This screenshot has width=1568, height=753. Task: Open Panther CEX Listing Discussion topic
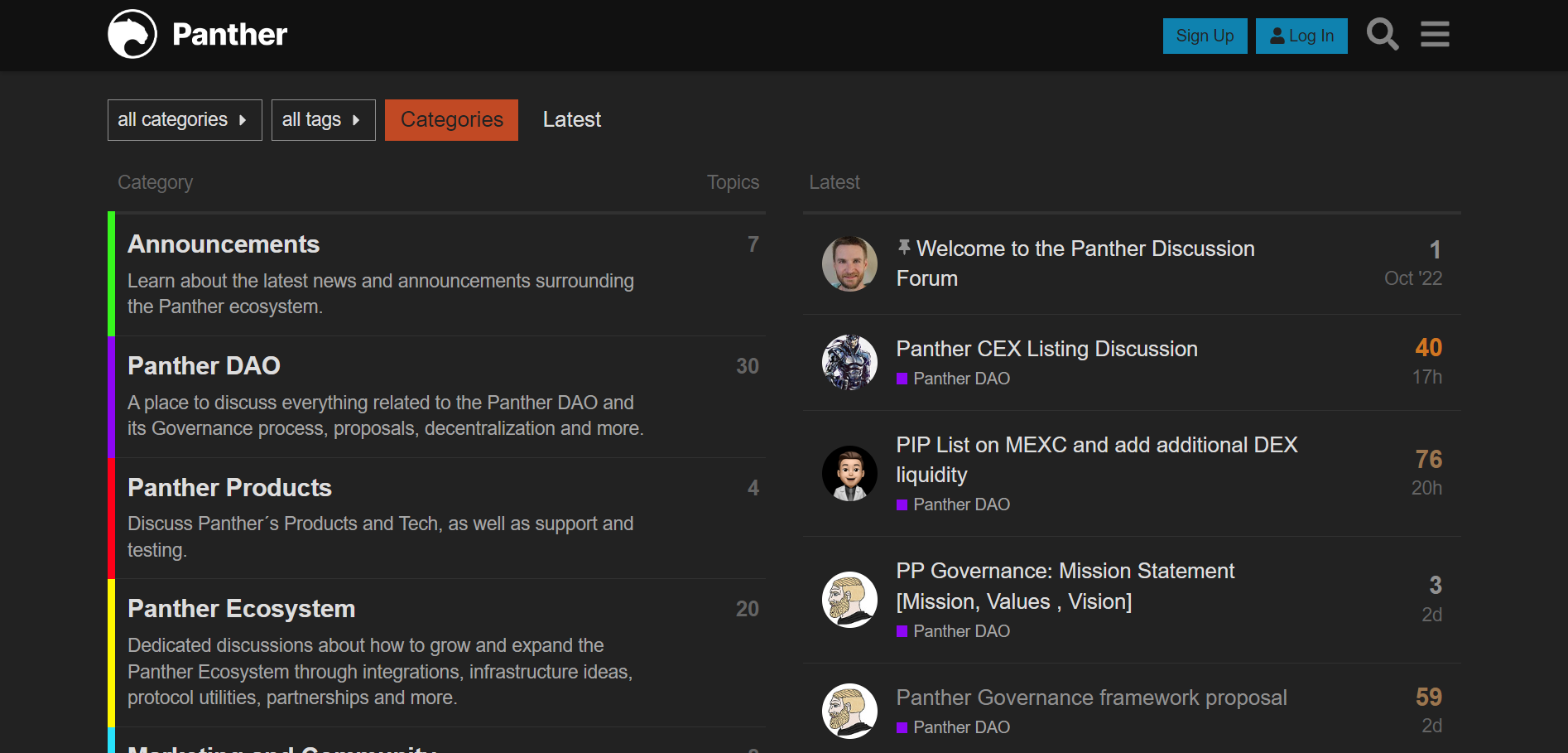pyautogui.click(x=1046, y=349)
